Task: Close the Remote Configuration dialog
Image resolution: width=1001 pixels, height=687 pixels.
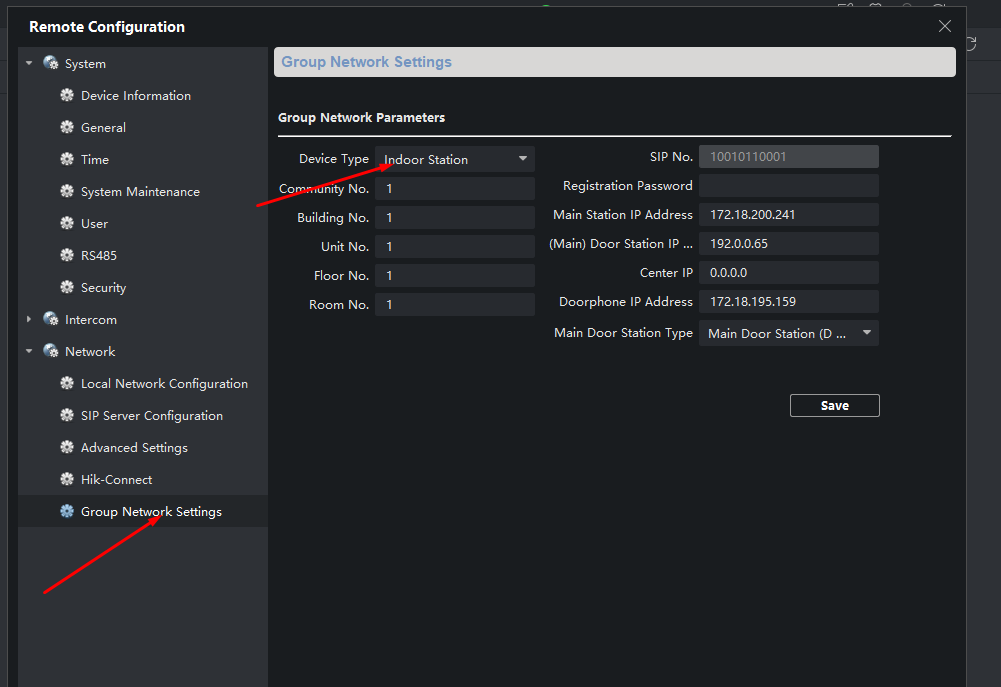Action: [x=945, y=26]
